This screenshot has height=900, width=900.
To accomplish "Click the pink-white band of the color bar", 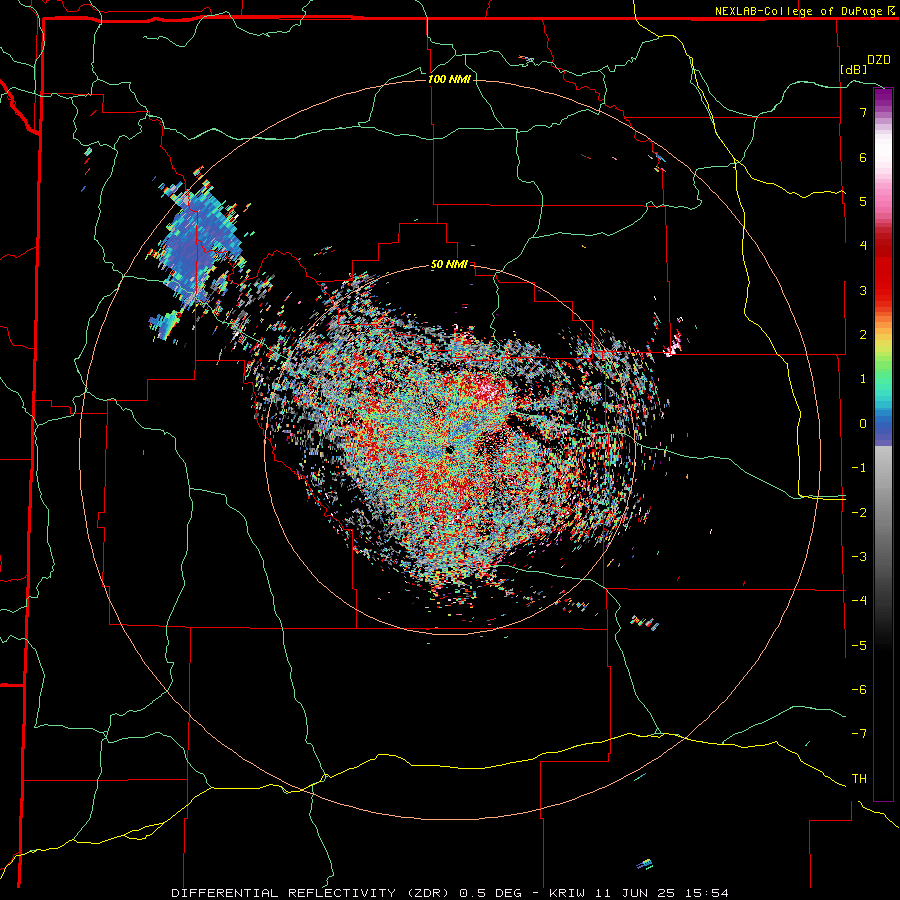I will coord(883,172).
